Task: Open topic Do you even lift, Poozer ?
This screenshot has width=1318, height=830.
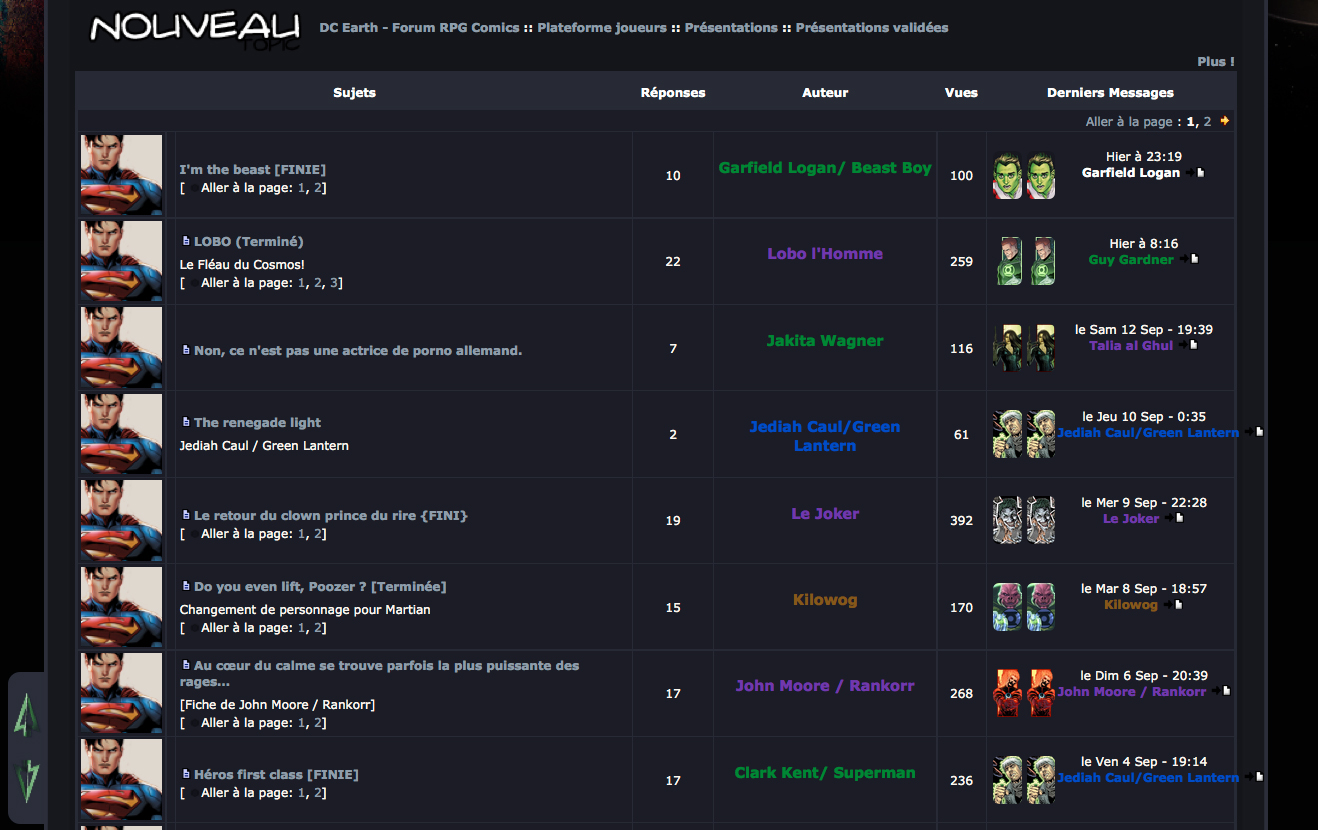Action: tap(320, 586)
